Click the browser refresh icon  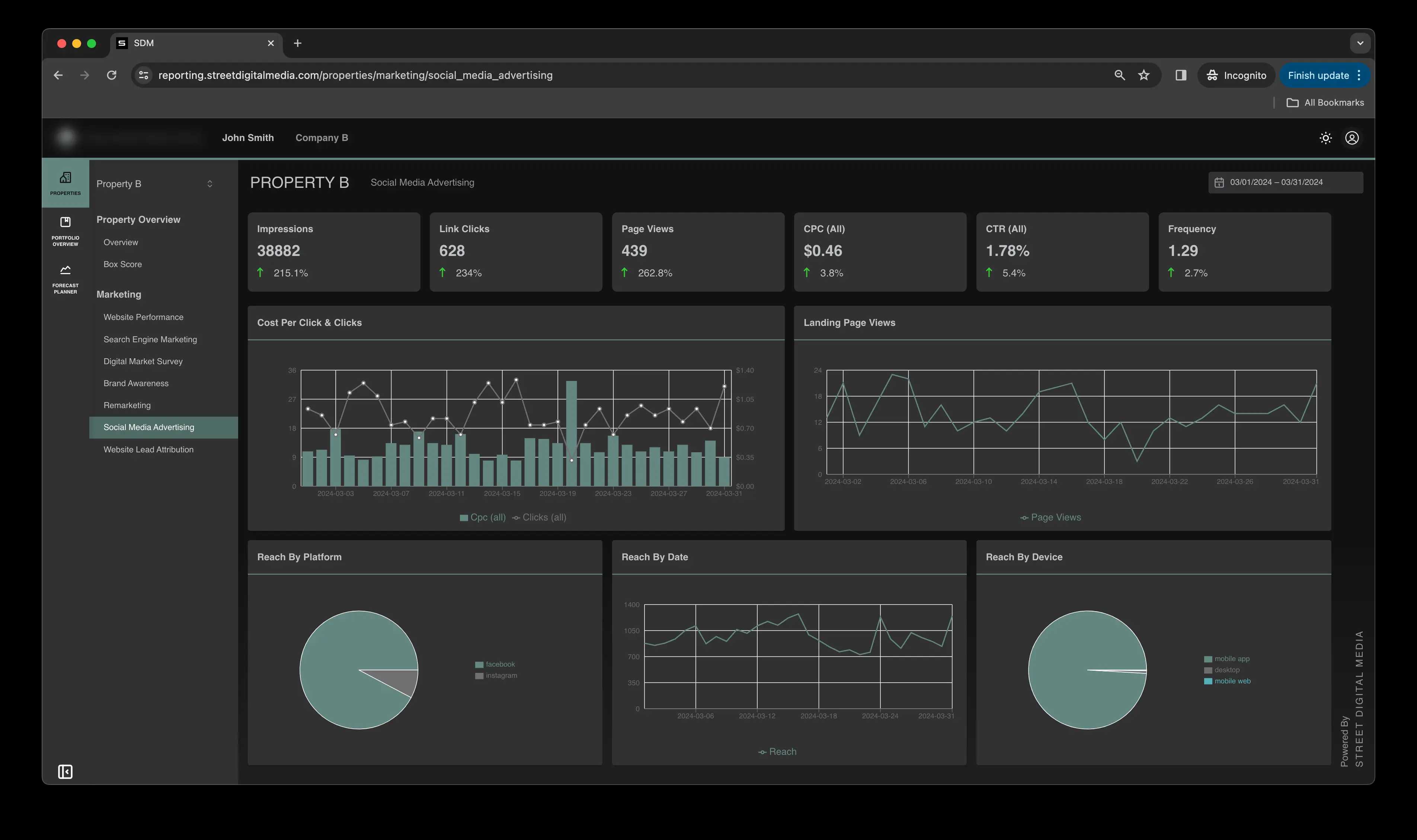(x=111, y=75)
